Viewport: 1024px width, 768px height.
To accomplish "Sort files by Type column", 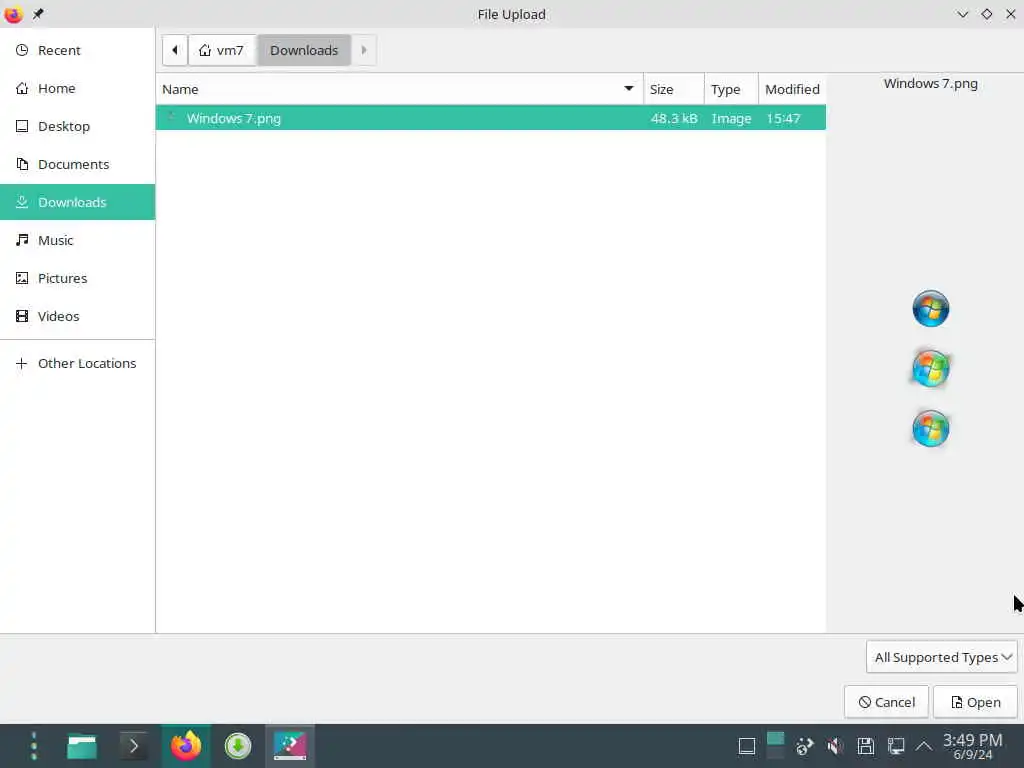I will [x=731, y=89].
